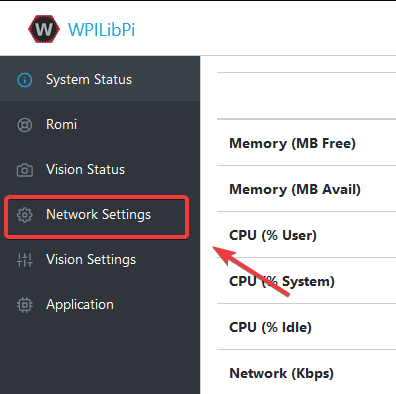Click the Vision Status camera icon
This screenshot has width=396, height=394.
25,170
